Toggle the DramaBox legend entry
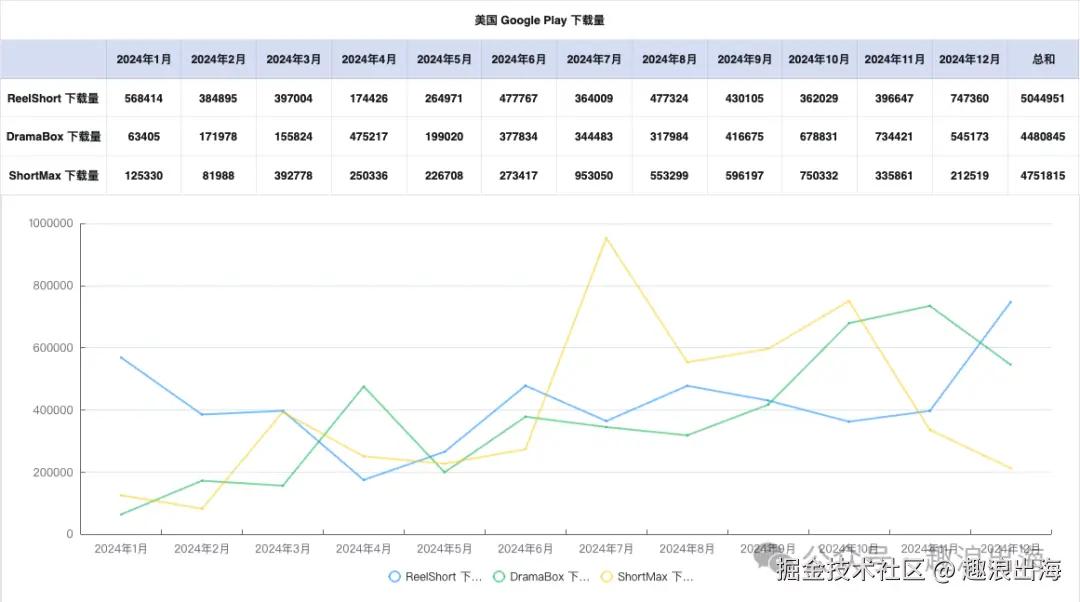The width and height of the screenshot is (1080, 602). [x=541, y=577]
